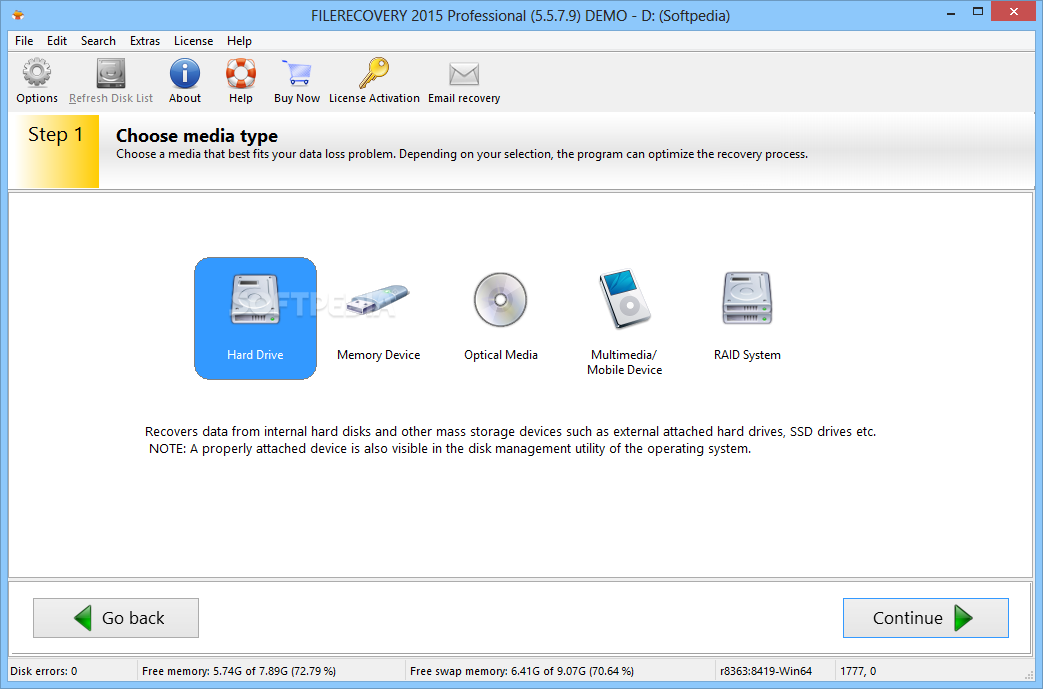
Task: Open the Extras menu
Action: coord(145,41)
